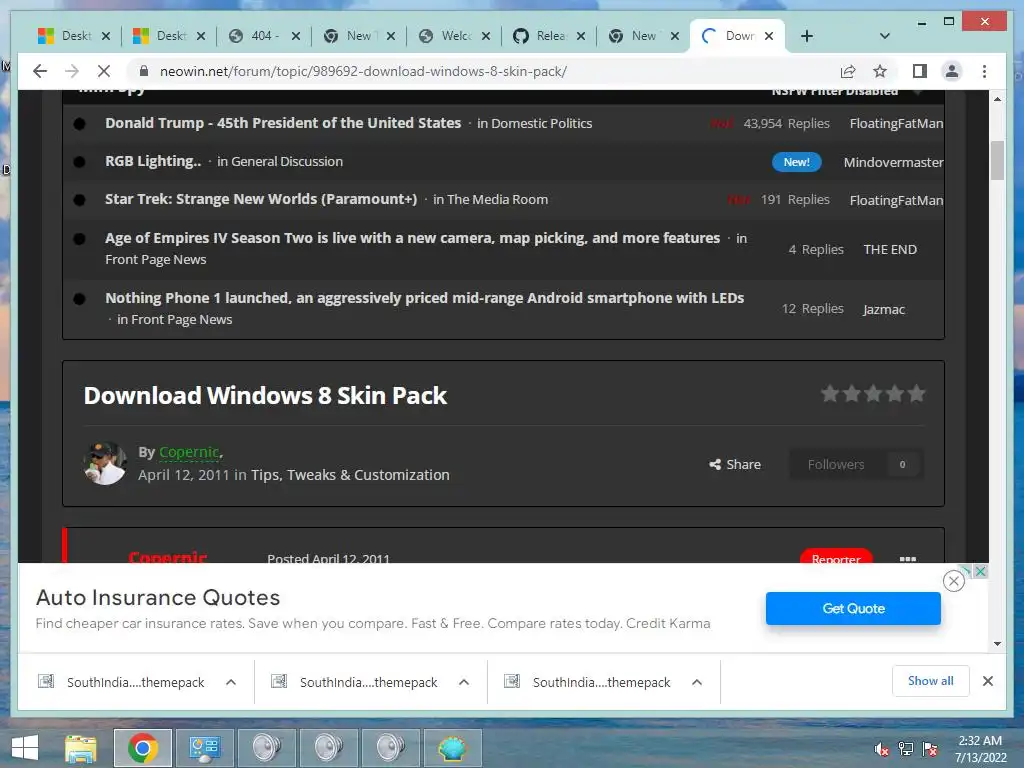Open the Nothing Phone 1 topic
The height and width of the screenshot is (768, 1024).
click(x=424, y=298)
